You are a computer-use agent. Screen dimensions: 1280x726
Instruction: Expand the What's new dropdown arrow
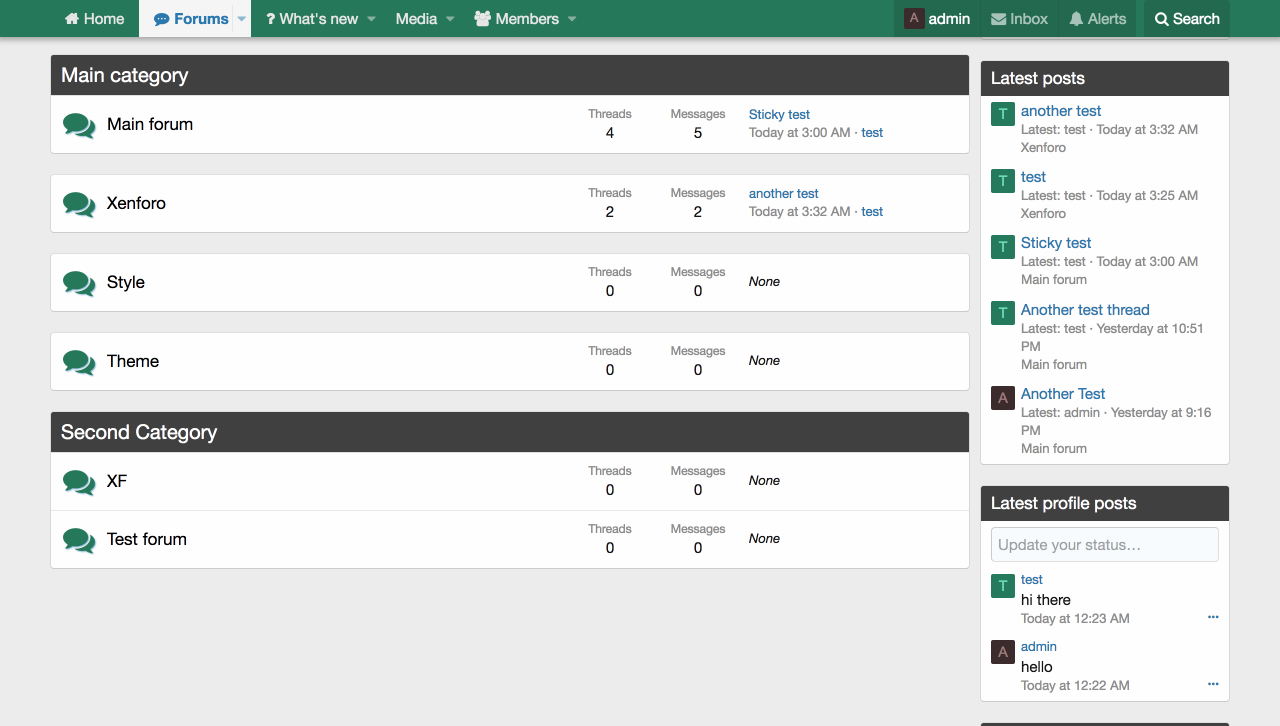click(x=371, y=19)
